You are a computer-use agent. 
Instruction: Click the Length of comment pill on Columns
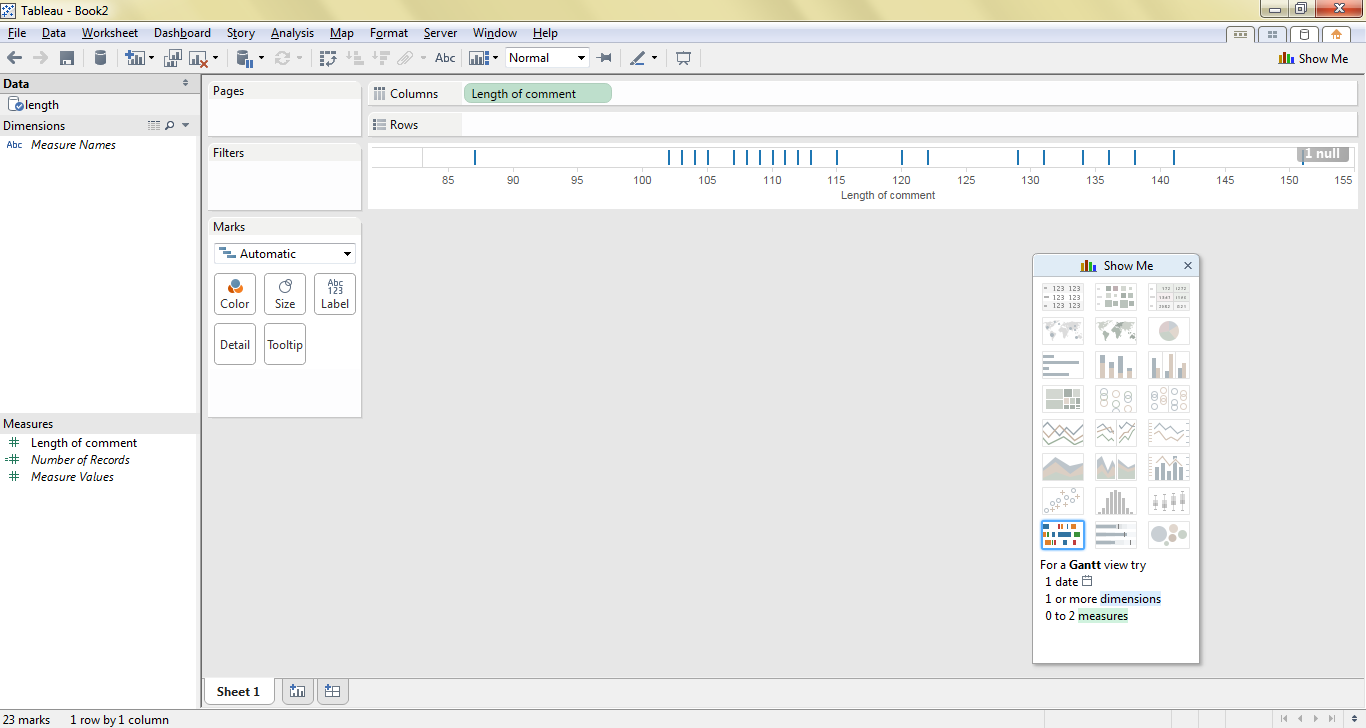point(538,94)
